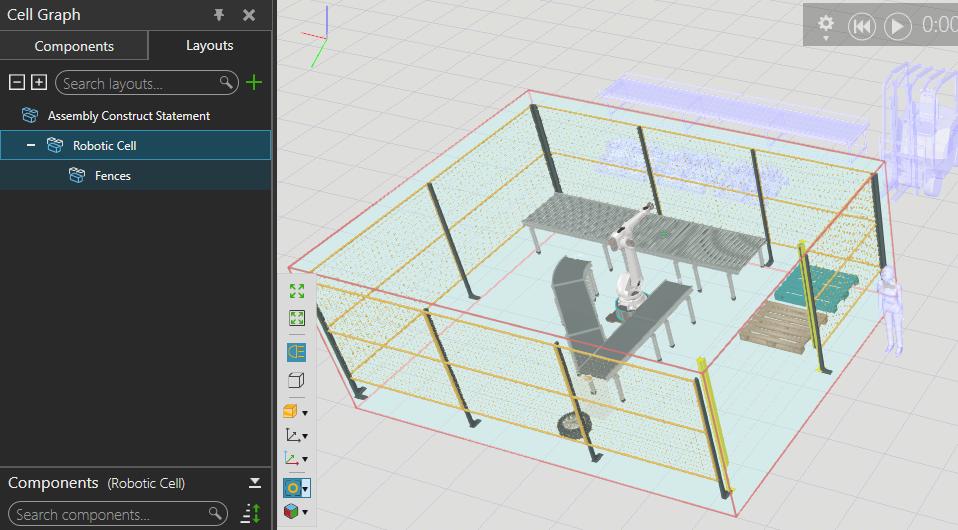Collapse the Robotic Cell tree node

coord(31,145)
